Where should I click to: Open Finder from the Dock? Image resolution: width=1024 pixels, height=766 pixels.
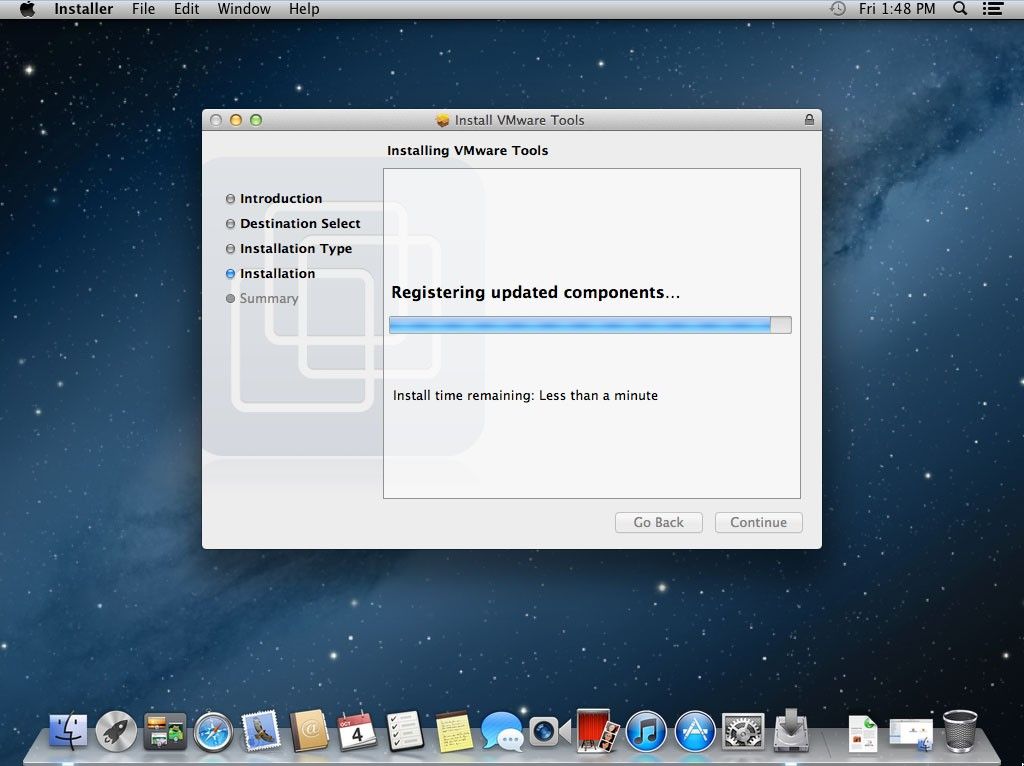(68, 731)
